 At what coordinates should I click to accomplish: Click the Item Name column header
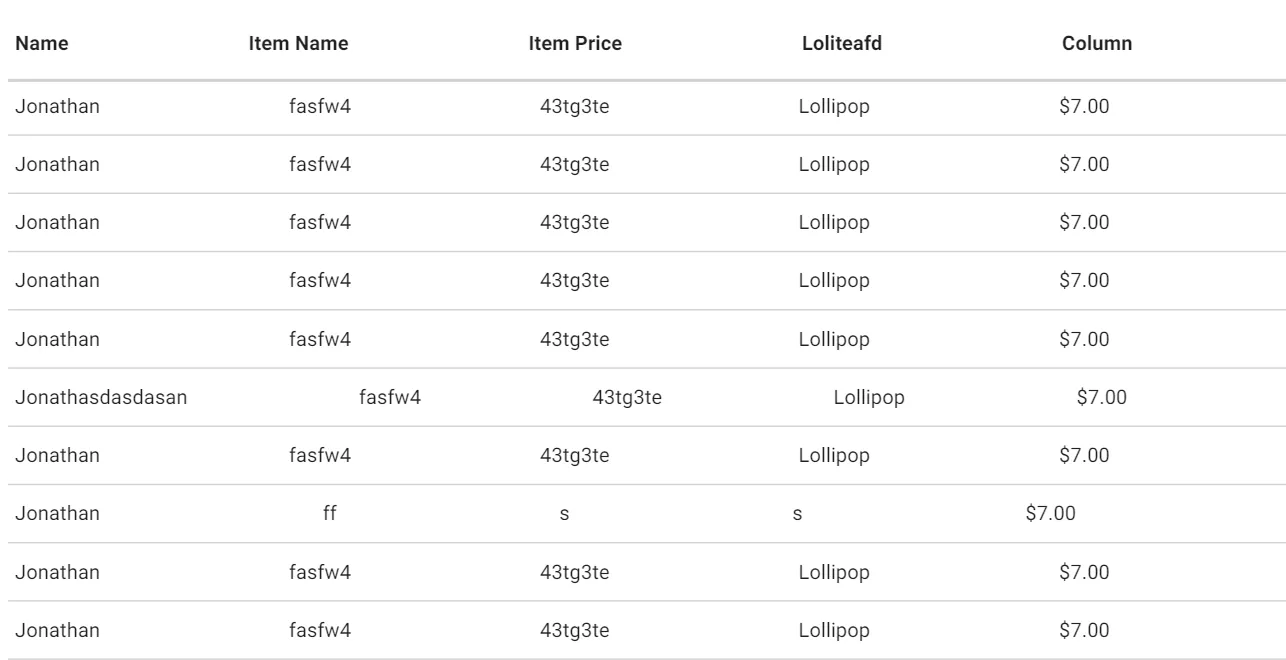tap(298, 44)
